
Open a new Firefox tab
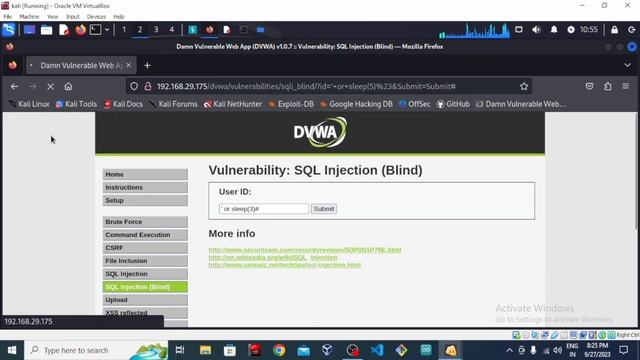click(147, 65)
